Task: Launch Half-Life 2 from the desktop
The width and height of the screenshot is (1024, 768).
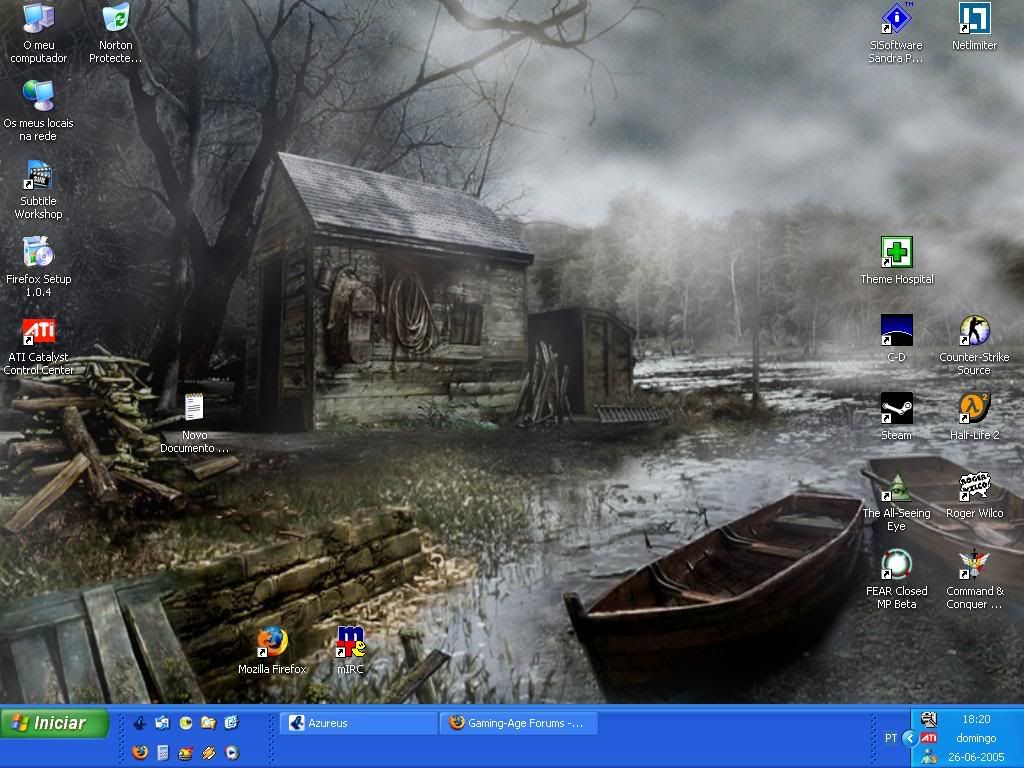Action: tap(974, 409)
